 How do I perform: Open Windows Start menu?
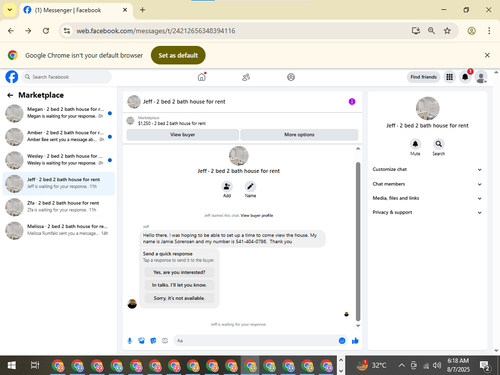pyautogui.click(x=12, y=365)
